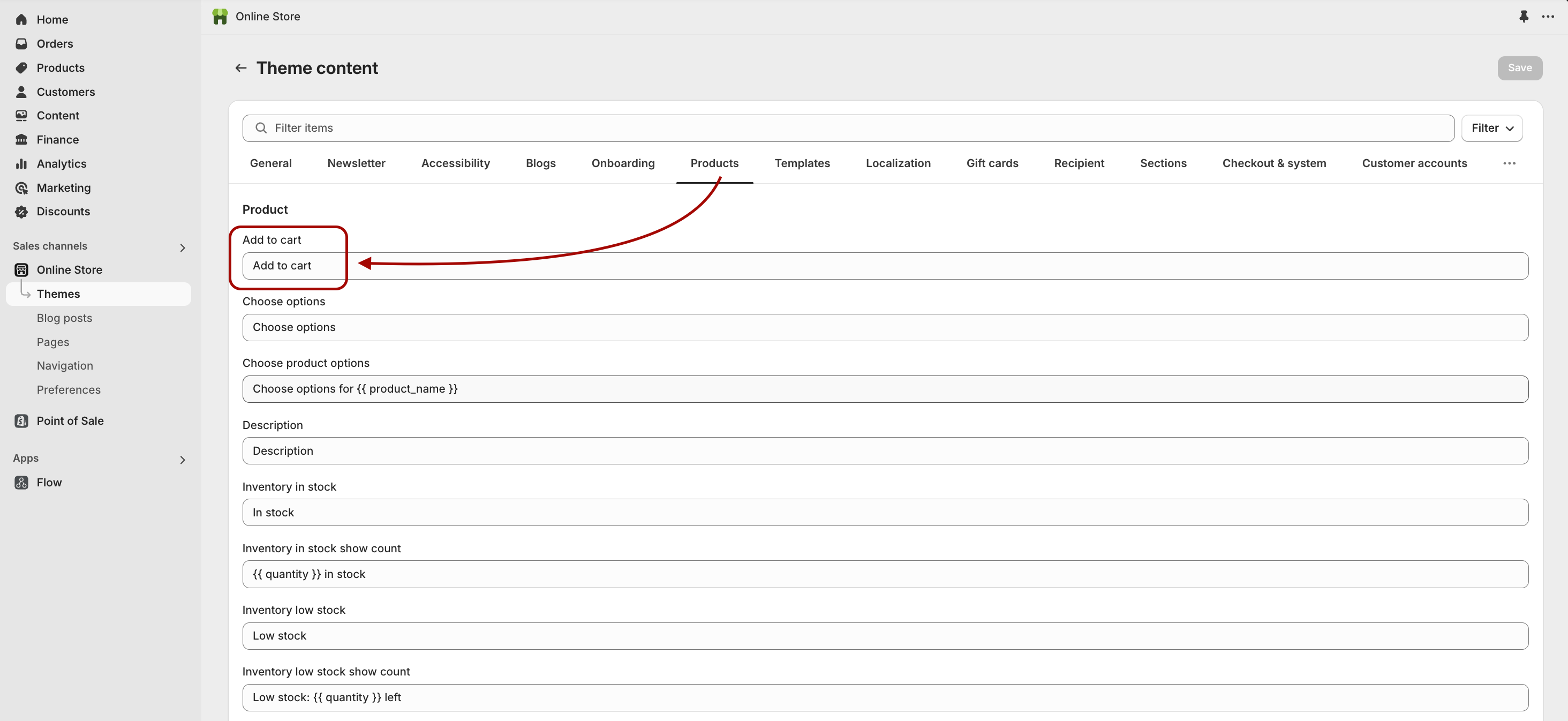
Task: Click the Content icon in sidebar
Action: click(x=21, y=116)
